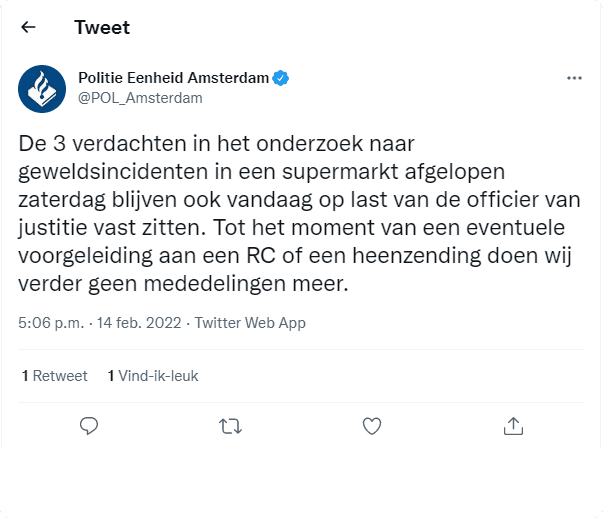The width and height of the screenshot is (603, 518).
Task: View who retweeted via 1 Retweet
Action: [55, 376]
